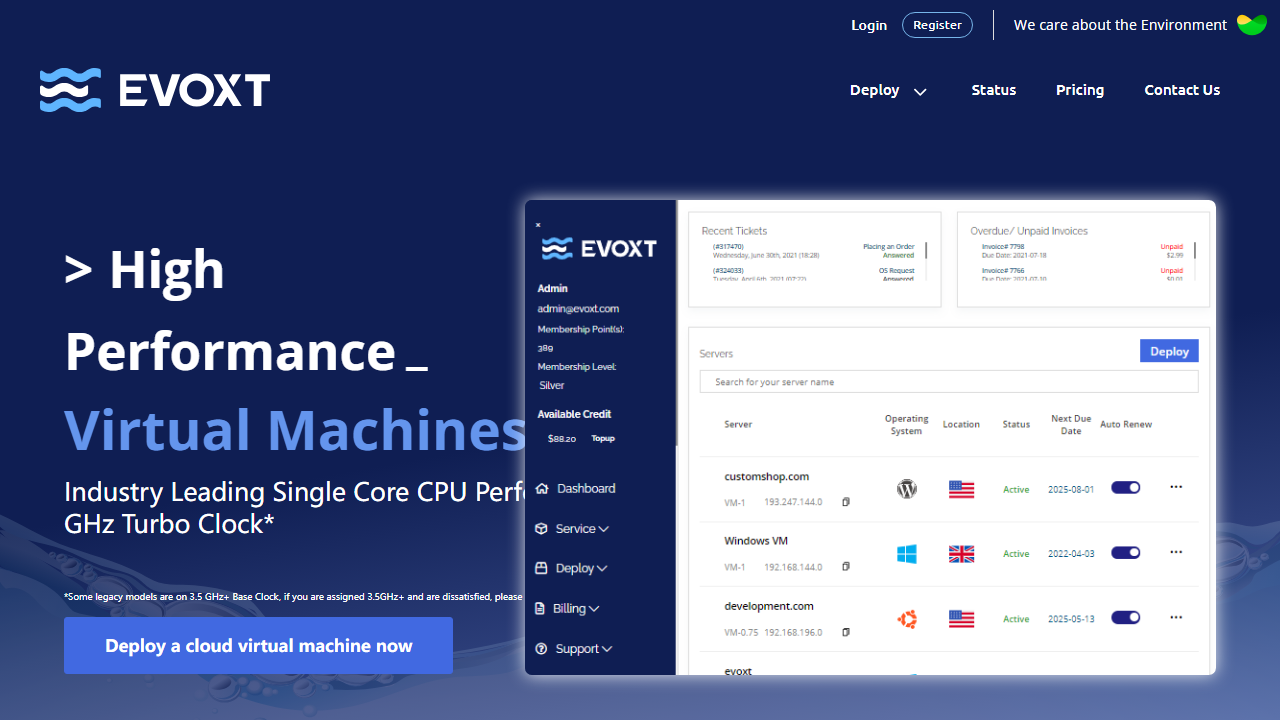Click the Support question mark icon in sidebar
The height and width of the screenshot is (720, 1280).
[x=542, y=649]
